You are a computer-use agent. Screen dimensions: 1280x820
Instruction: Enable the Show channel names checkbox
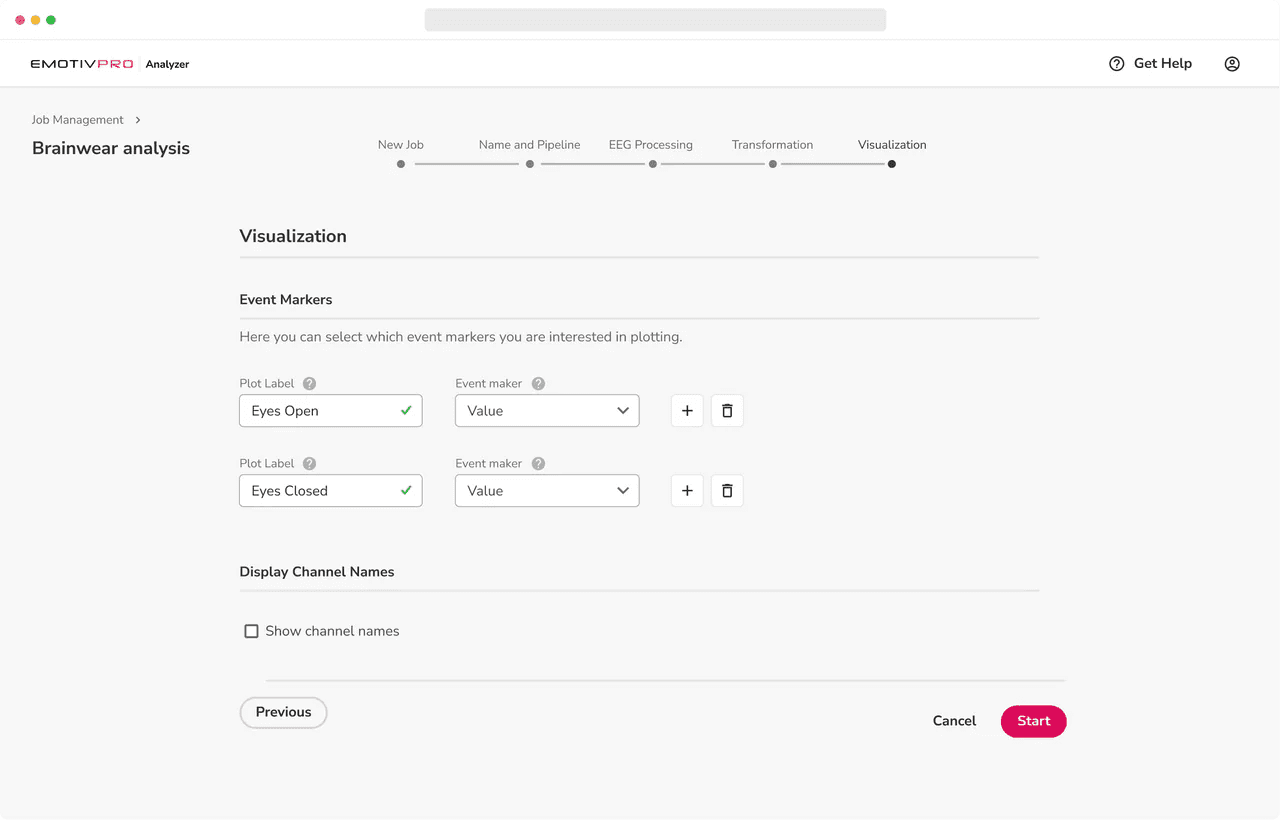(251, 631)
